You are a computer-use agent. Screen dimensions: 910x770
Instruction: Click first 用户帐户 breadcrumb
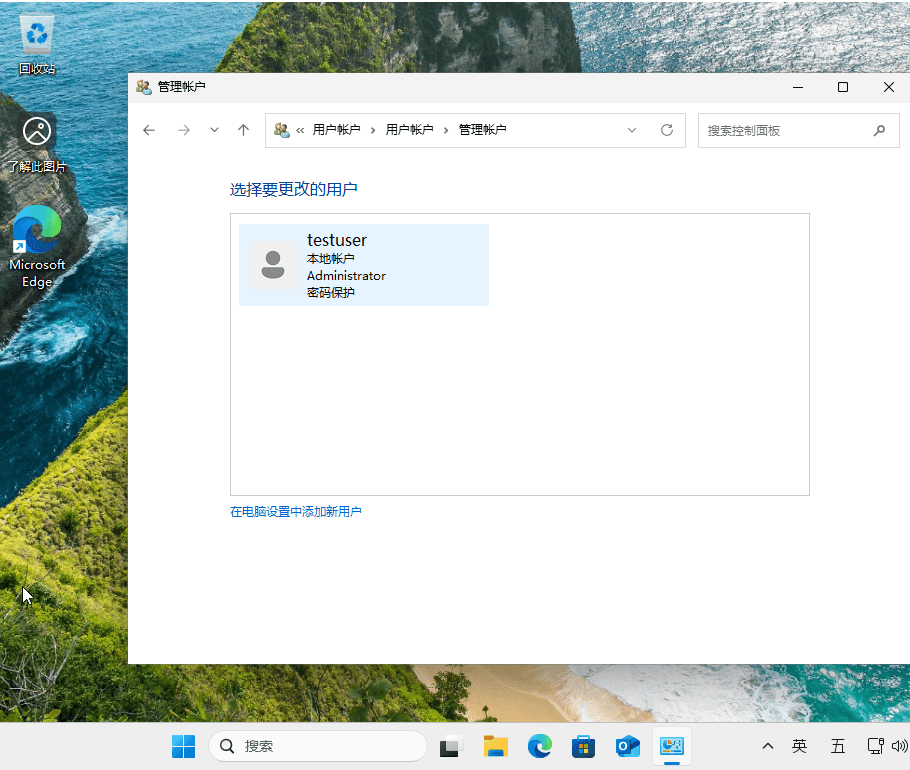(337, 130)
